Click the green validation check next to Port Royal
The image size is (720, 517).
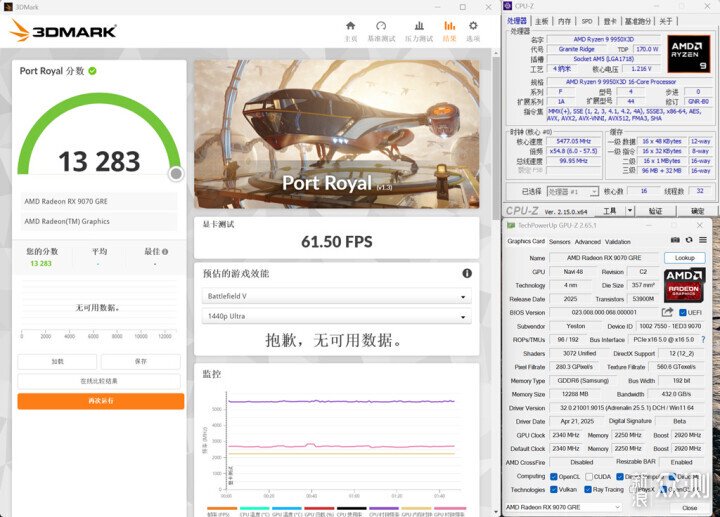(x=92, y=71)
